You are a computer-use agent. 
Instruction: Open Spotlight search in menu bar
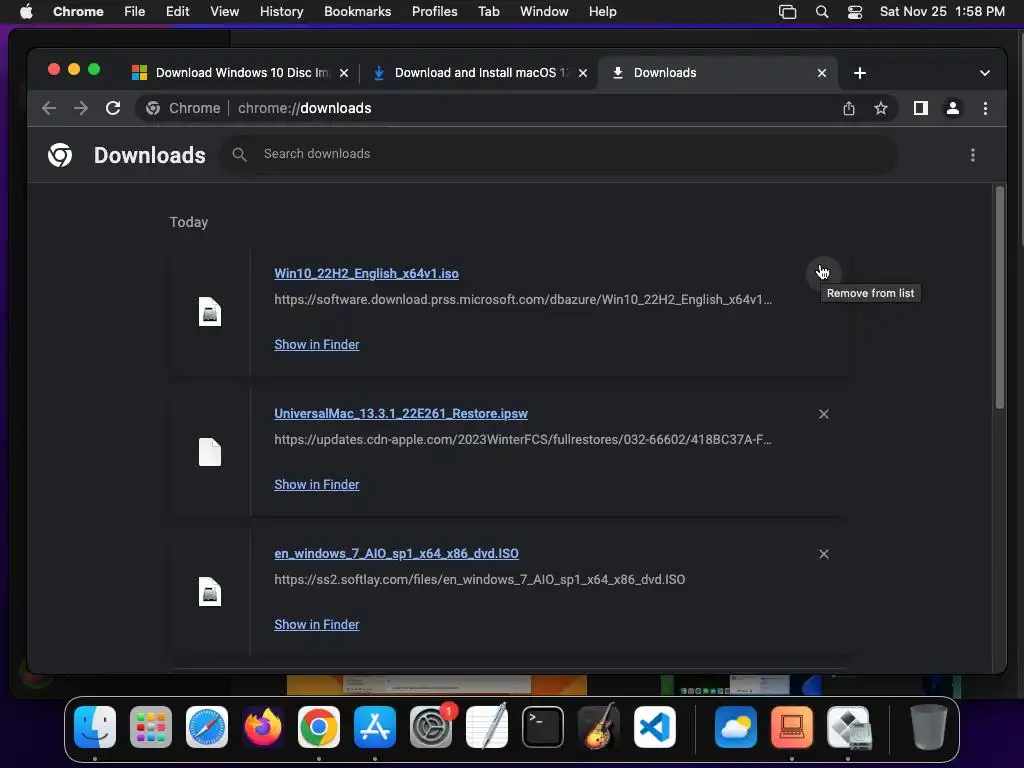[x=822, y=12]
